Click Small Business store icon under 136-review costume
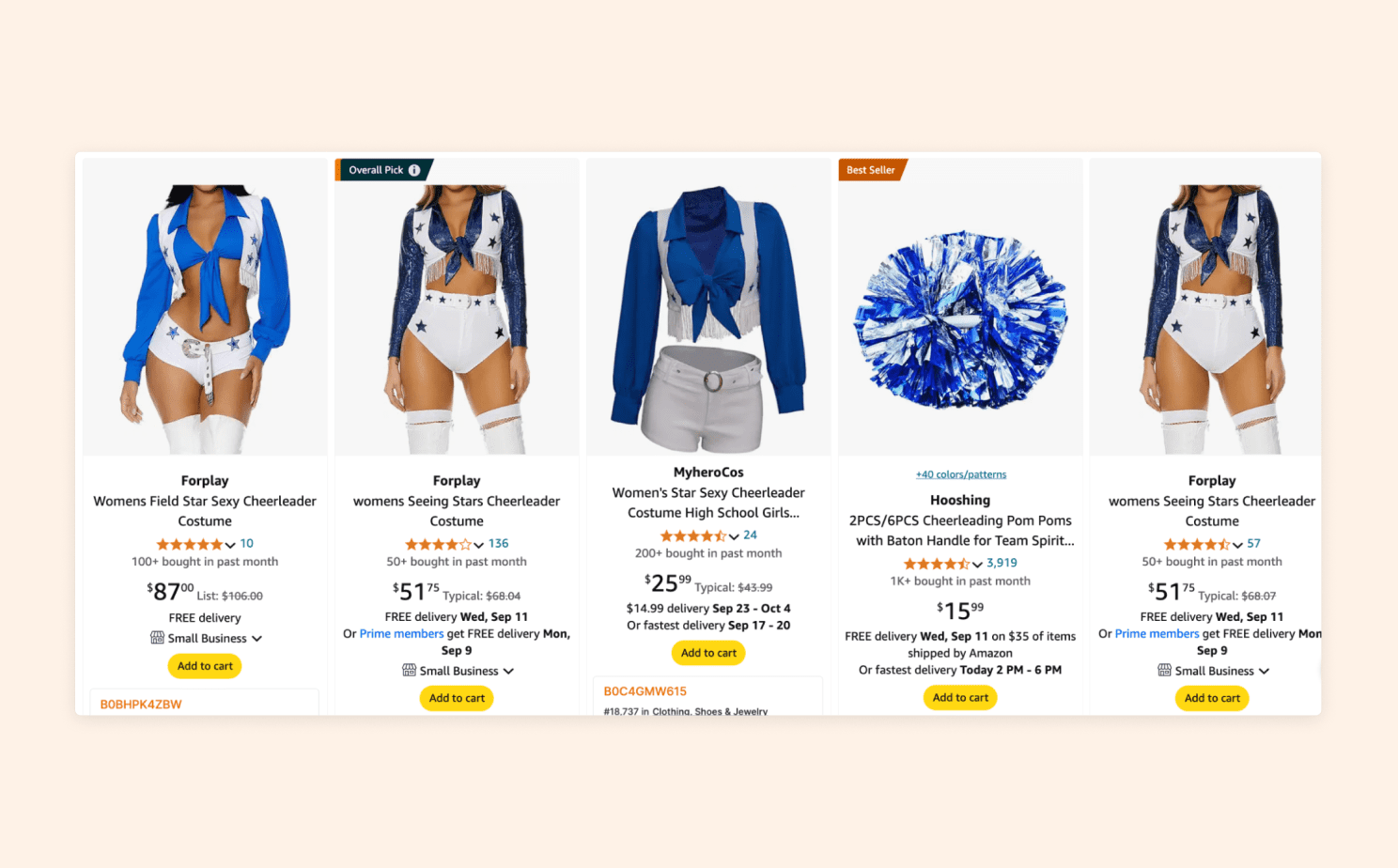Image resolution: width=1398 pixels, height=868 pixels. coord(409,671)
